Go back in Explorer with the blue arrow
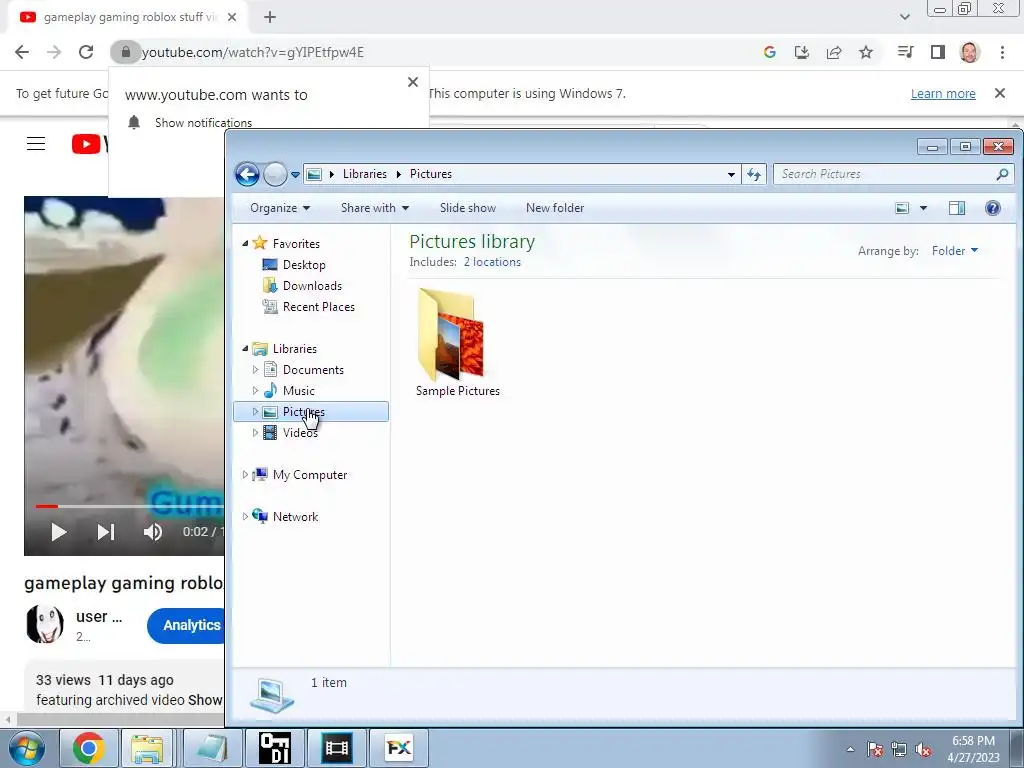Viewport: 1024px width, 768px height. pos(248,174)
